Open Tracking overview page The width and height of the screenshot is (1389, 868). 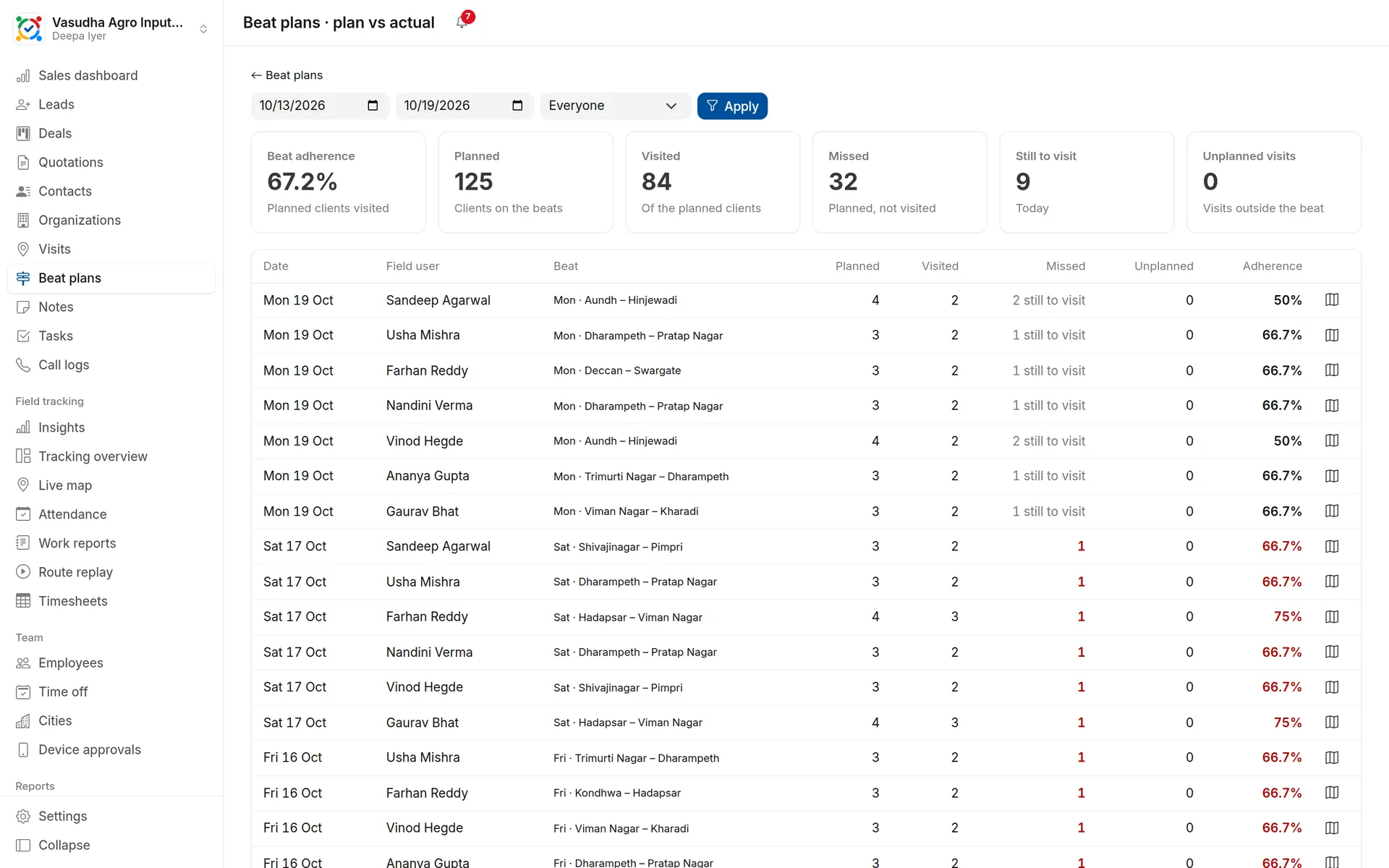111,456
